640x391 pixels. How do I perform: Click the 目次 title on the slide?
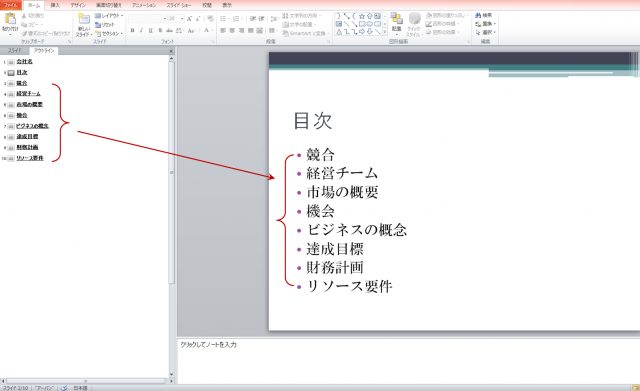click(313, 121)
